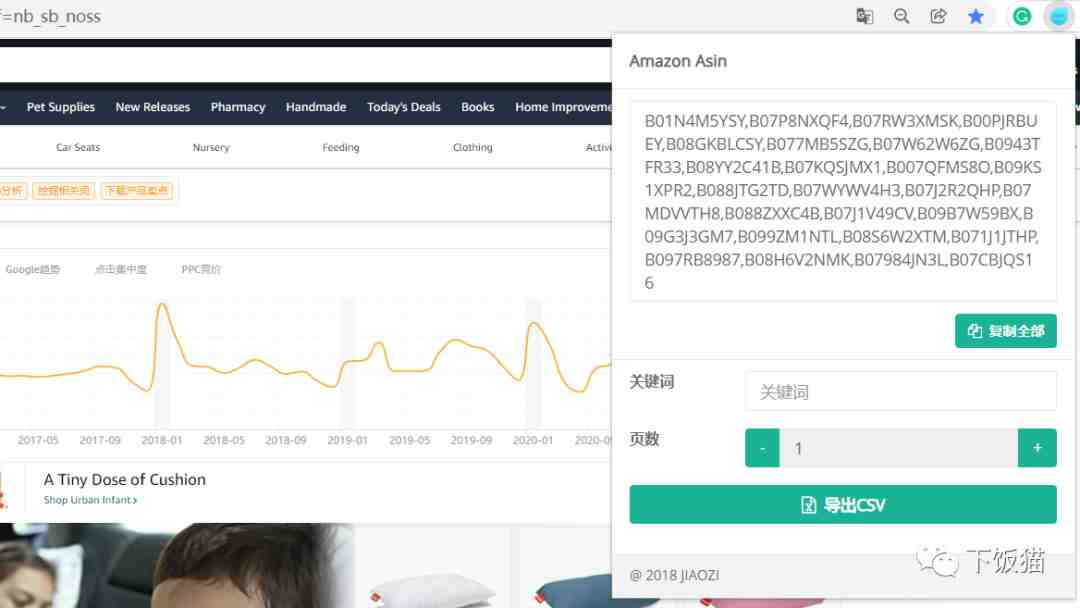
Task: Focus the 关键词 keyword input field
Action: point(901,391)
